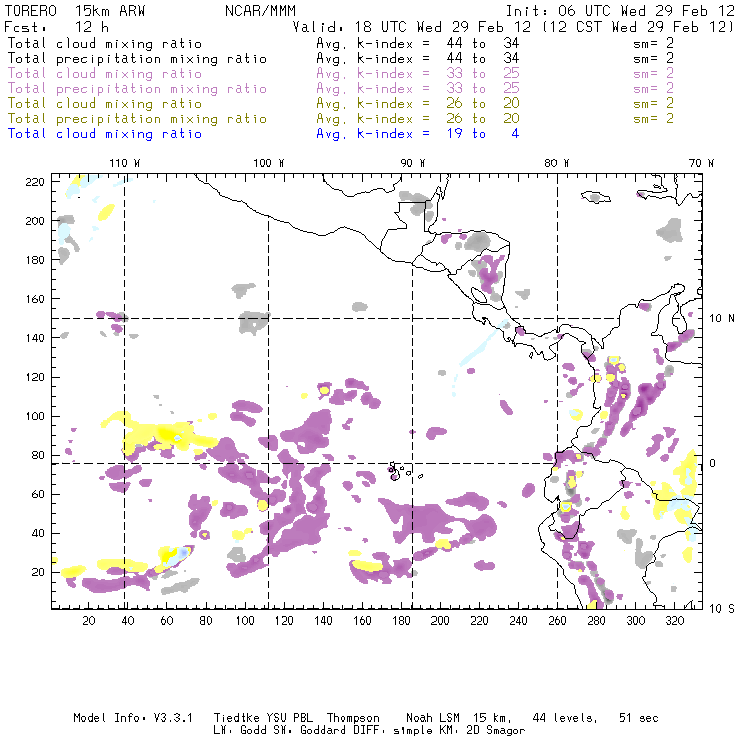Click the '320' x-axis tick label
Image resolution: width=740 pixels, height=740 pixels.
674,621
